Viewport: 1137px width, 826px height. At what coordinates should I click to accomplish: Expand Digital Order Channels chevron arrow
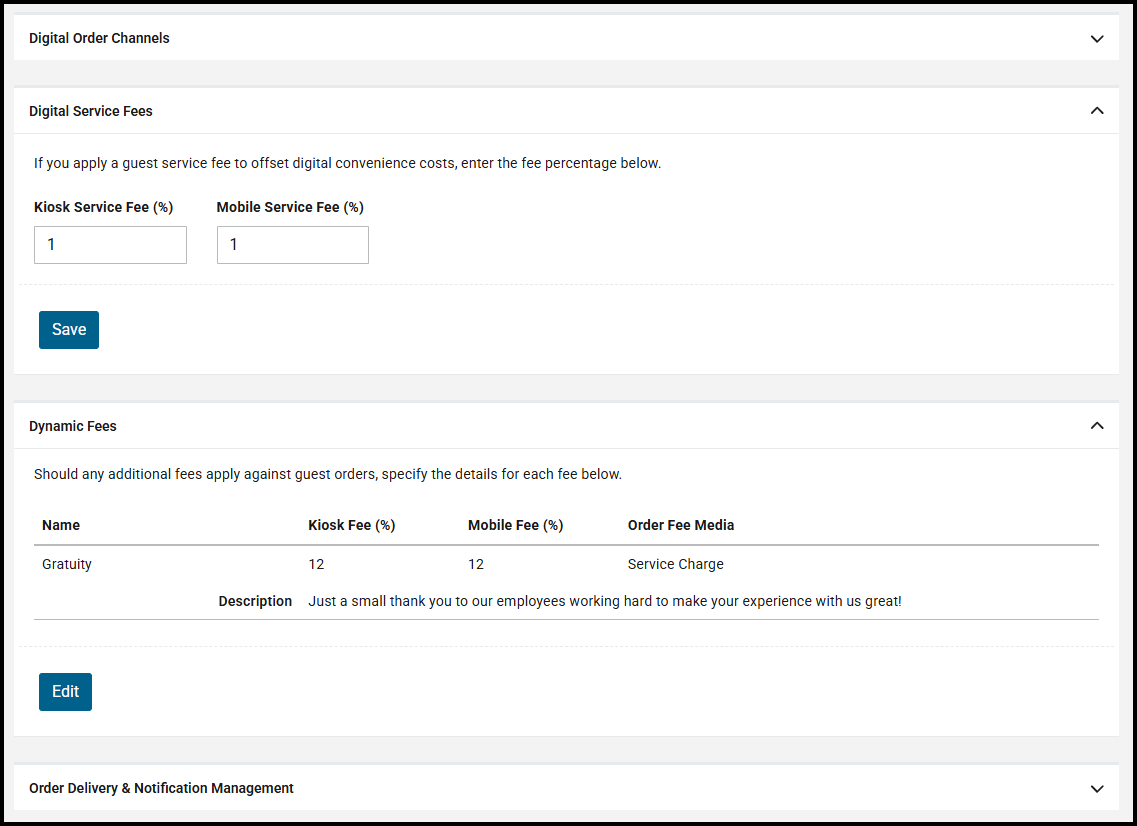[1097, 39]
